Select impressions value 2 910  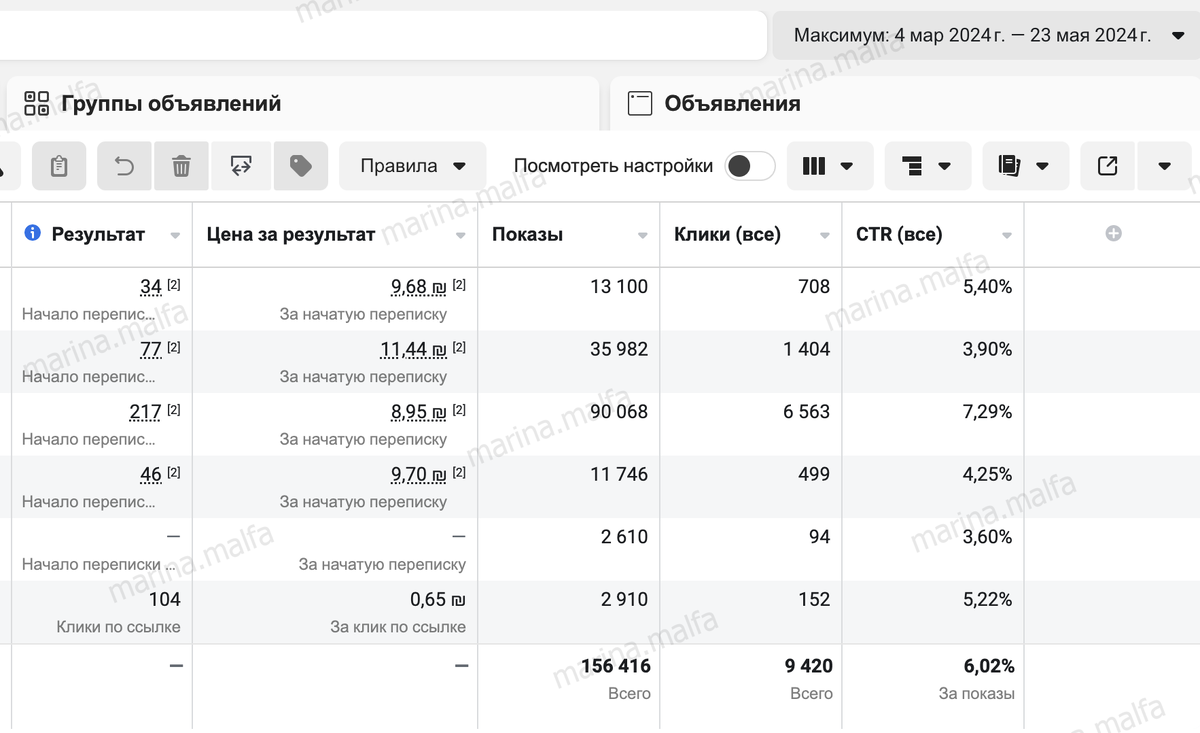point(625,600)
